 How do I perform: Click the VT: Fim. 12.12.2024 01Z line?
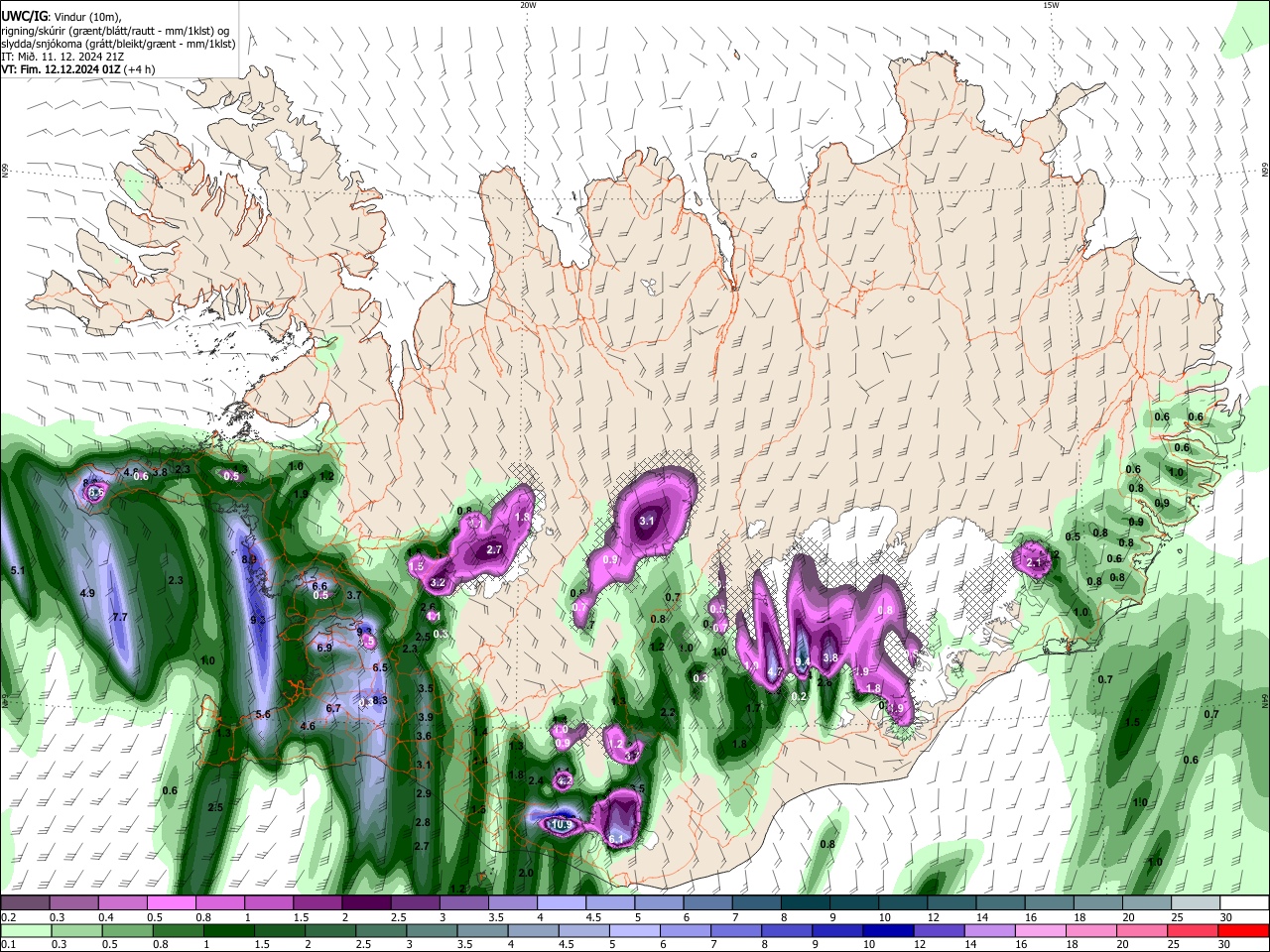tap(63, 69)
